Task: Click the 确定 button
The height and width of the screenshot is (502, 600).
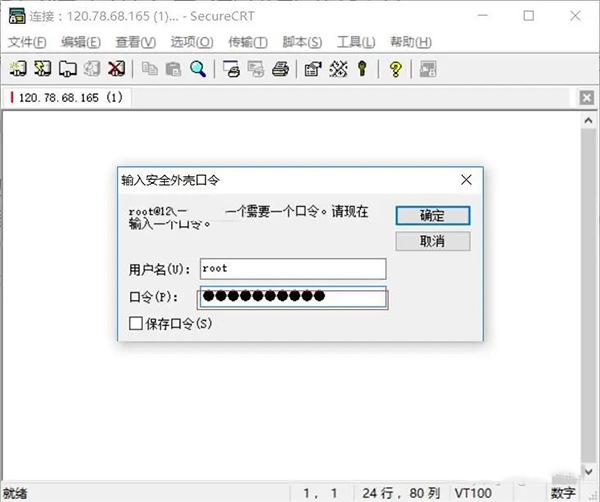Action: click(x=432, y=216)
